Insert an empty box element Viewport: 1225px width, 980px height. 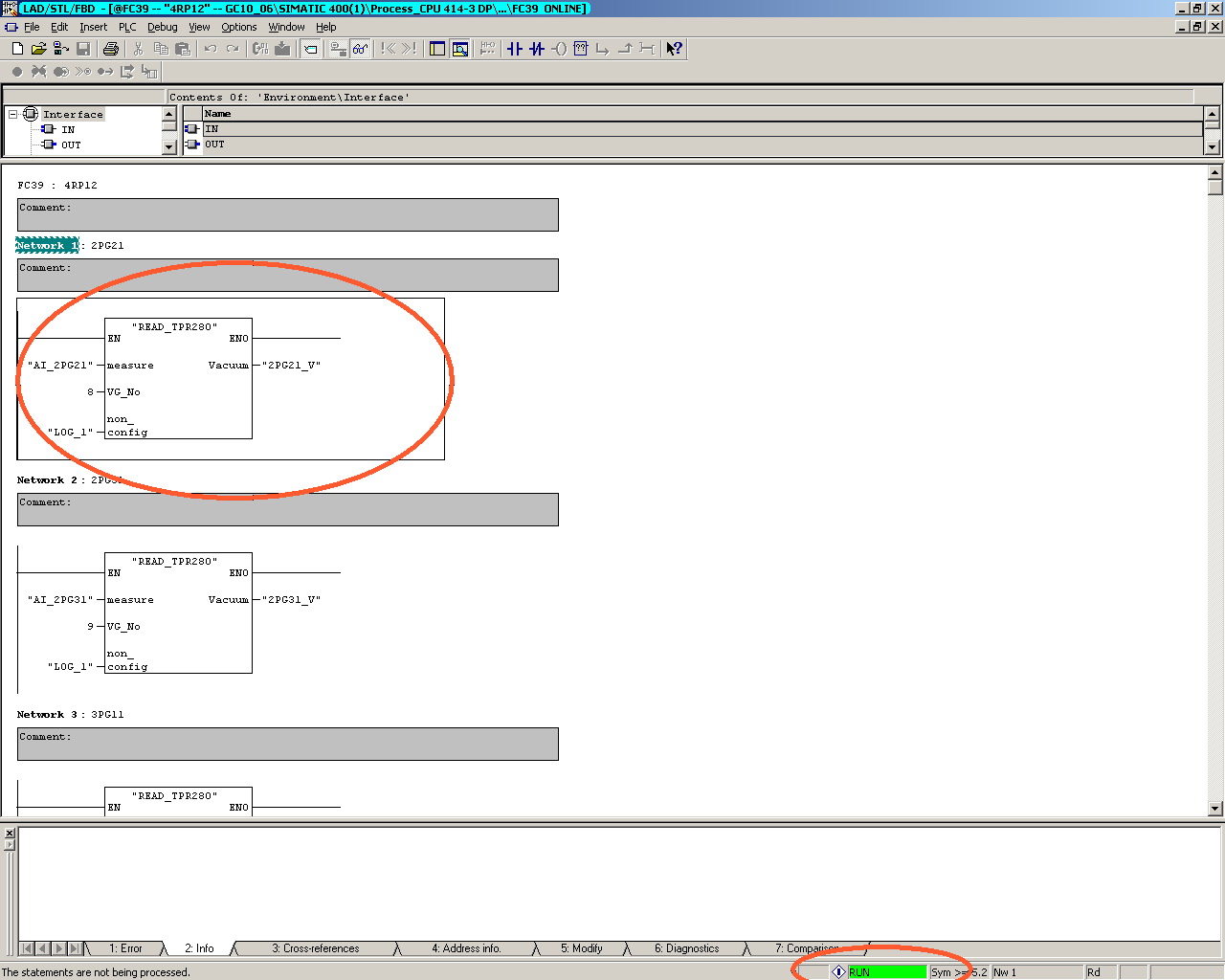click(x=581, y=49)
